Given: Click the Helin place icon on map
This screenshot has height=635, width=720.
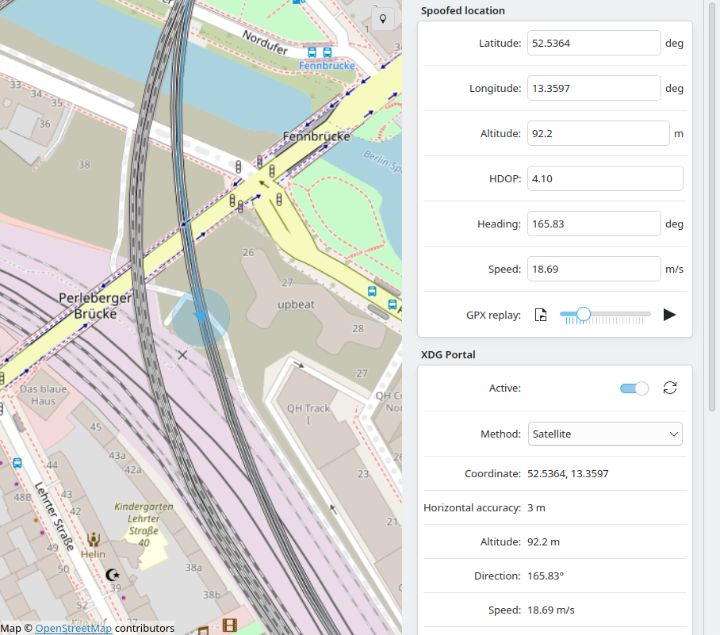Looking at the screenshot, I should click(93, 539).
